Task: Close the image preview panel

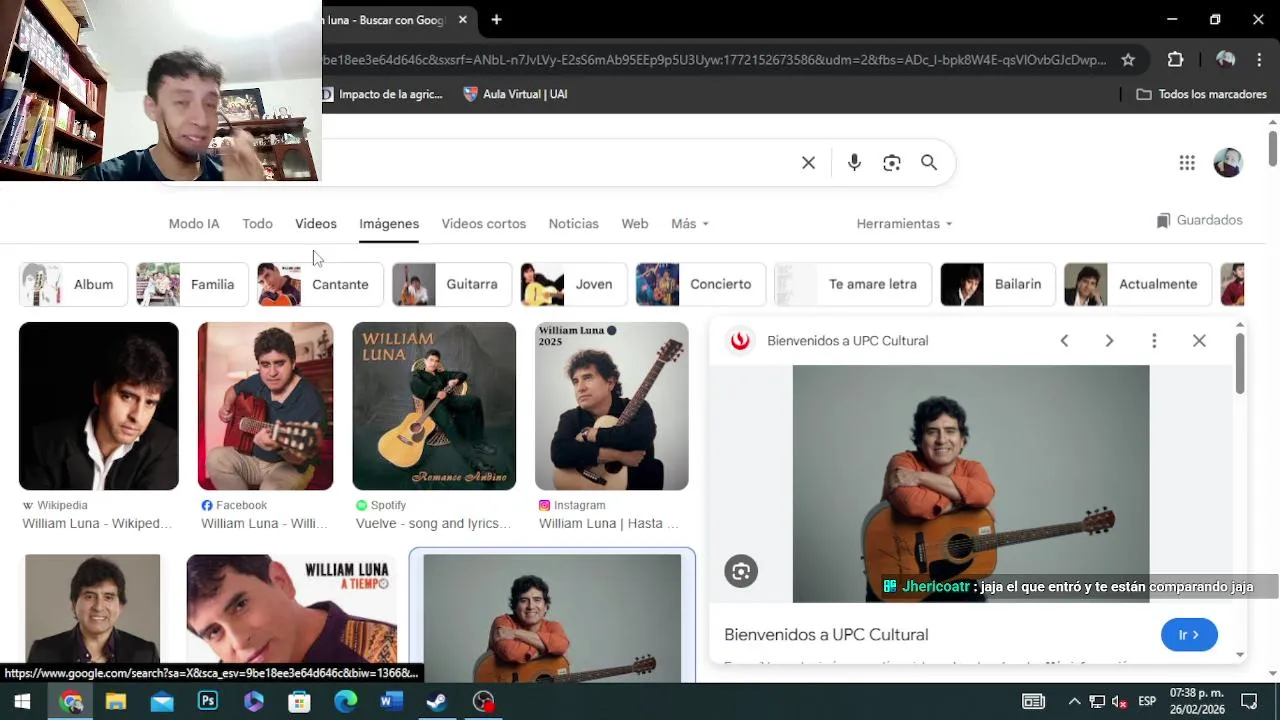Action: click(x=1199, y=341)
